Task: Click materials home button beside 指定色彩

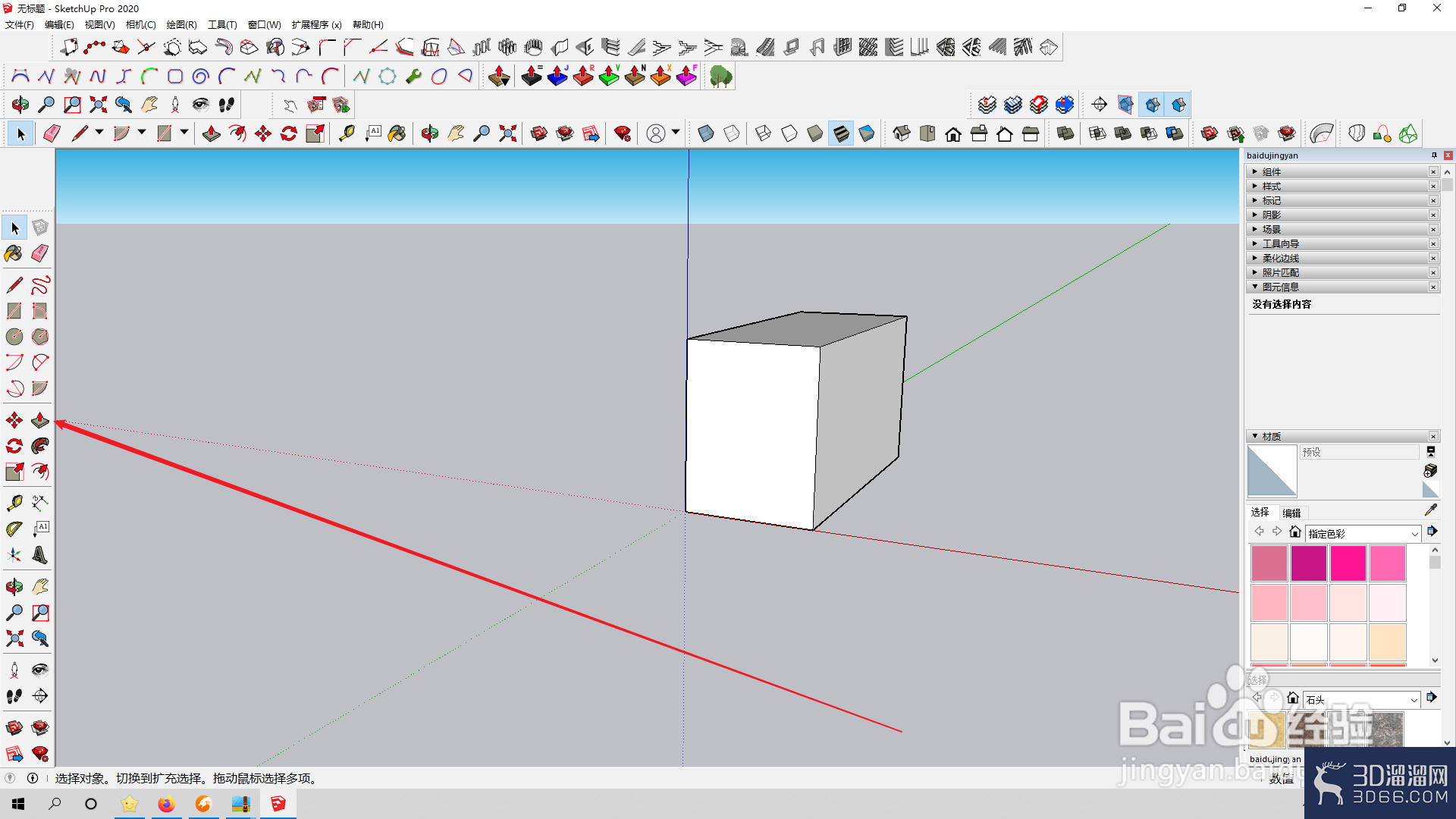Action: point(1295,532)
